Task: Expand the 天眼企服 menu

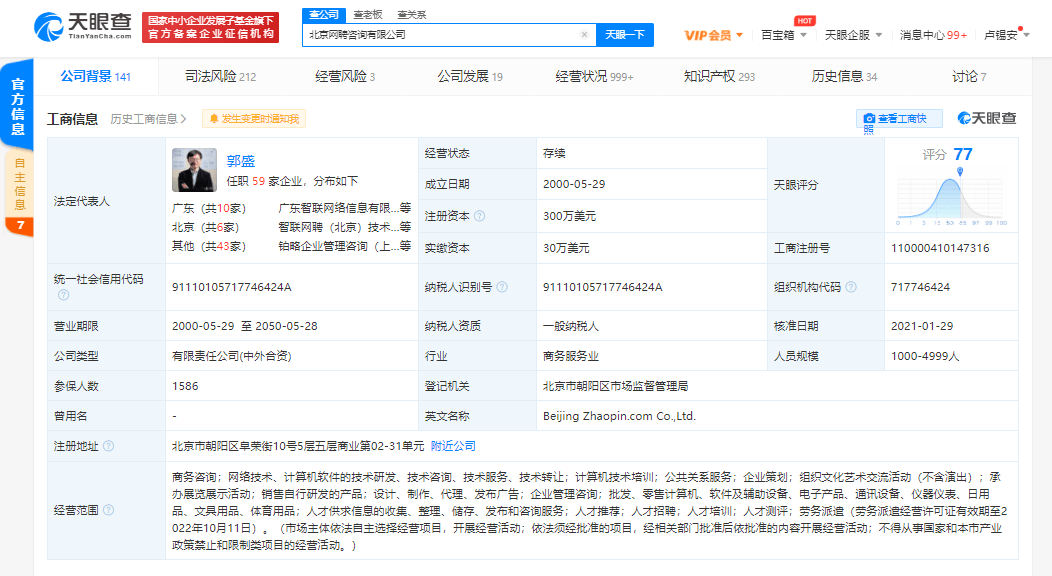Action: (853, 36)
